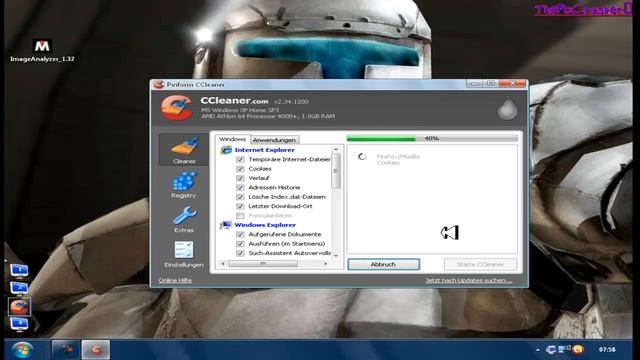
Task: Click Jetzt nach Updates suchen link
Action: (x=469, y=280)
